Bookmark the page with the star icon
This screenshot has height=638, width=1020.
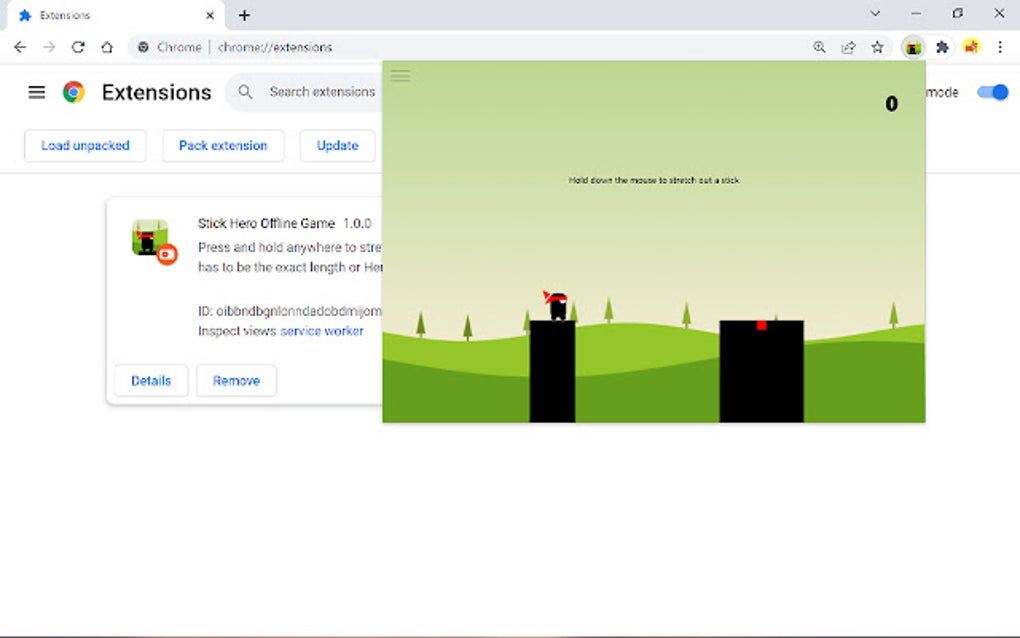click(x=877, y=47)
